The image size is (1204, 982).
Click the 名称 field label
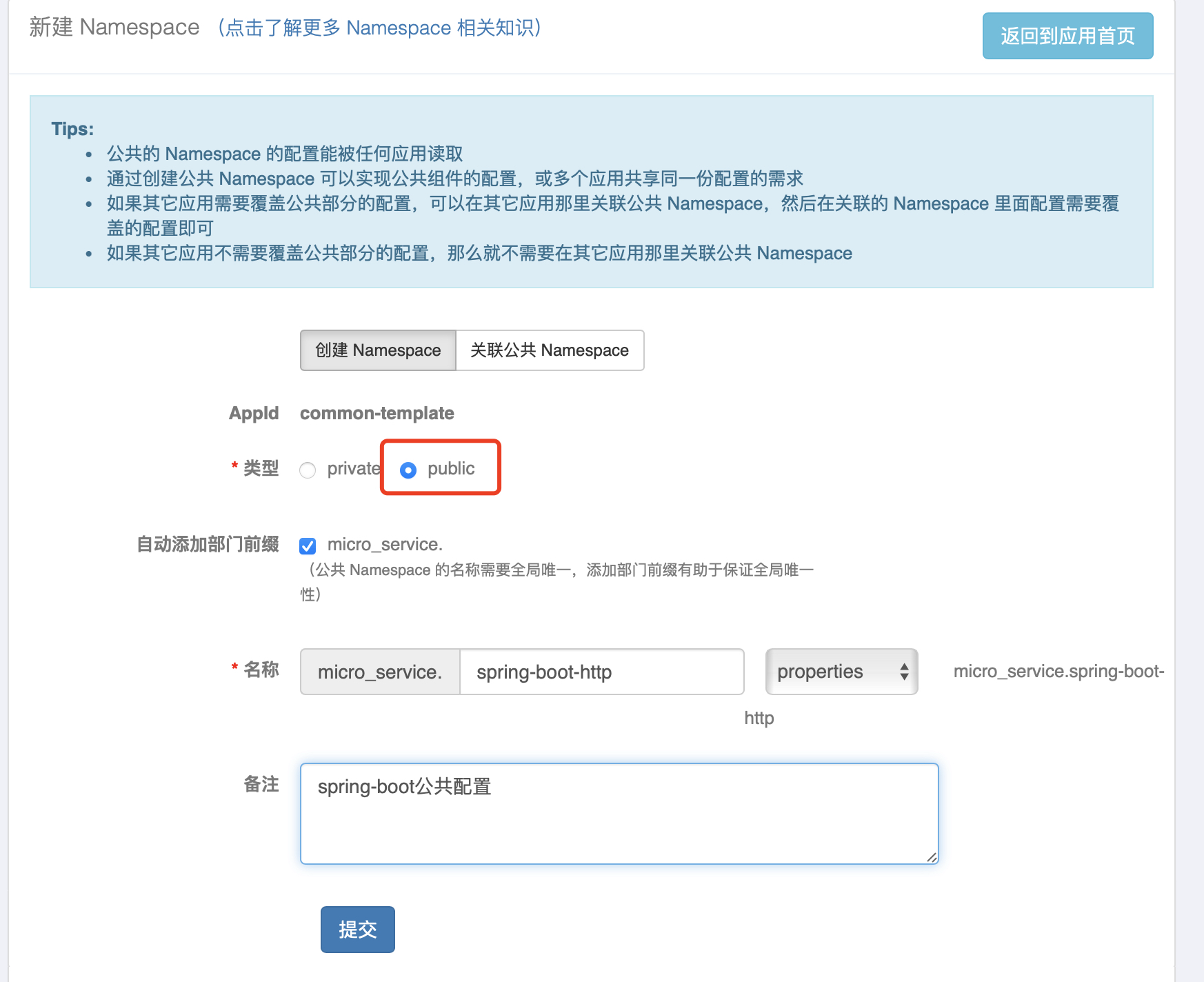(x=261, y=670)
